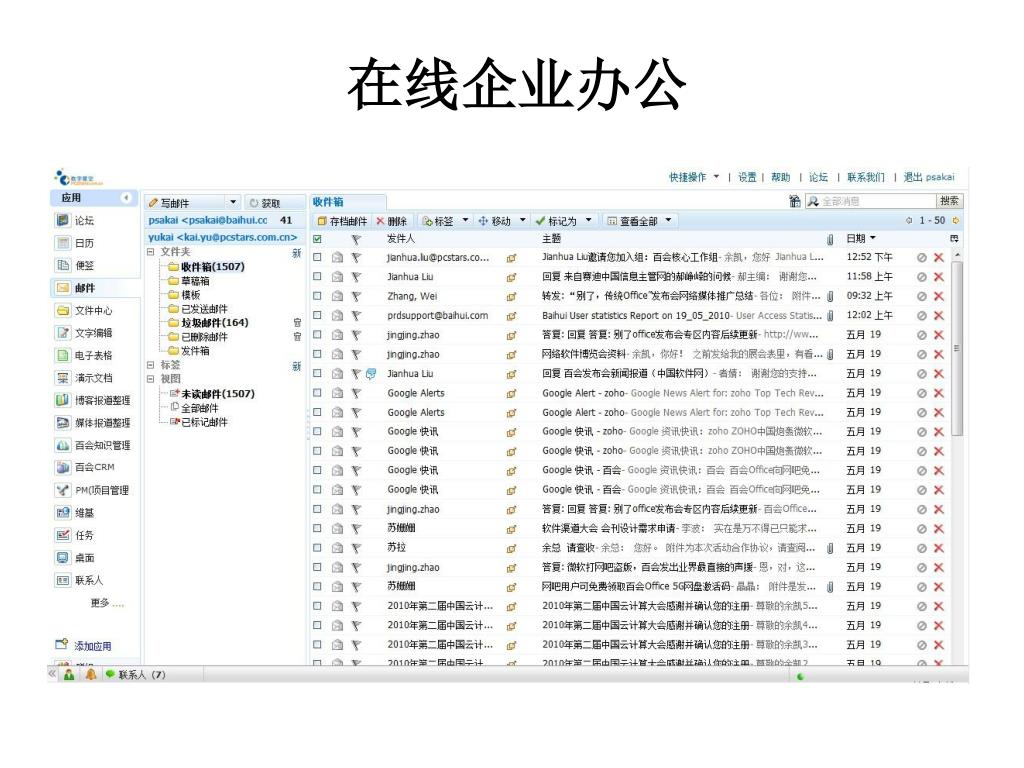Collapse the 视图 views tree section
The width and height of the screenshot is (1024, 768).
pos(151,379)
